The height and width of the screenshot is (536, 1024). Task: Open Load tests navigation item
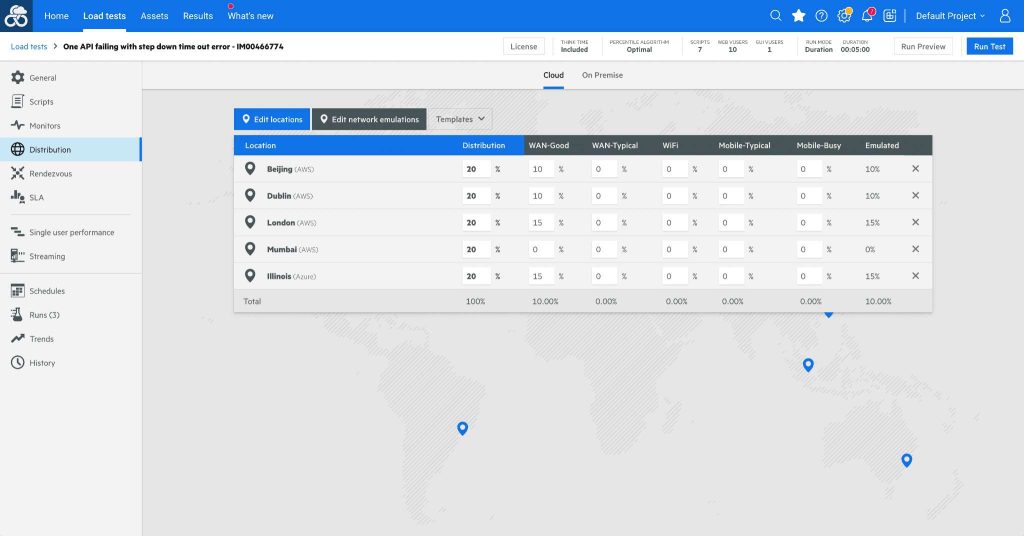point(104,16)
